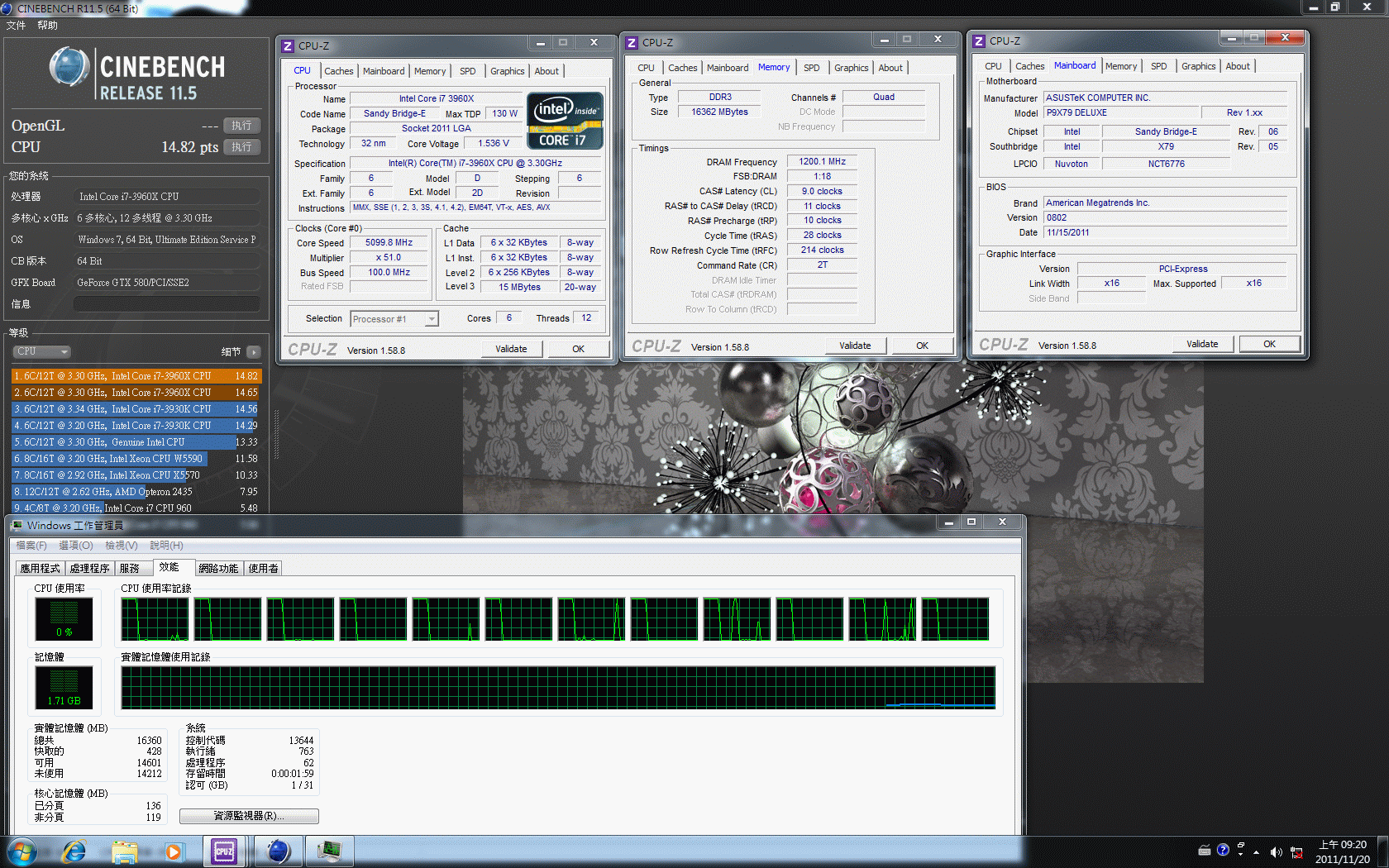Open the Windows Start menu
The height and width of the screenshot is (868, 1389).
coord(21,851)
